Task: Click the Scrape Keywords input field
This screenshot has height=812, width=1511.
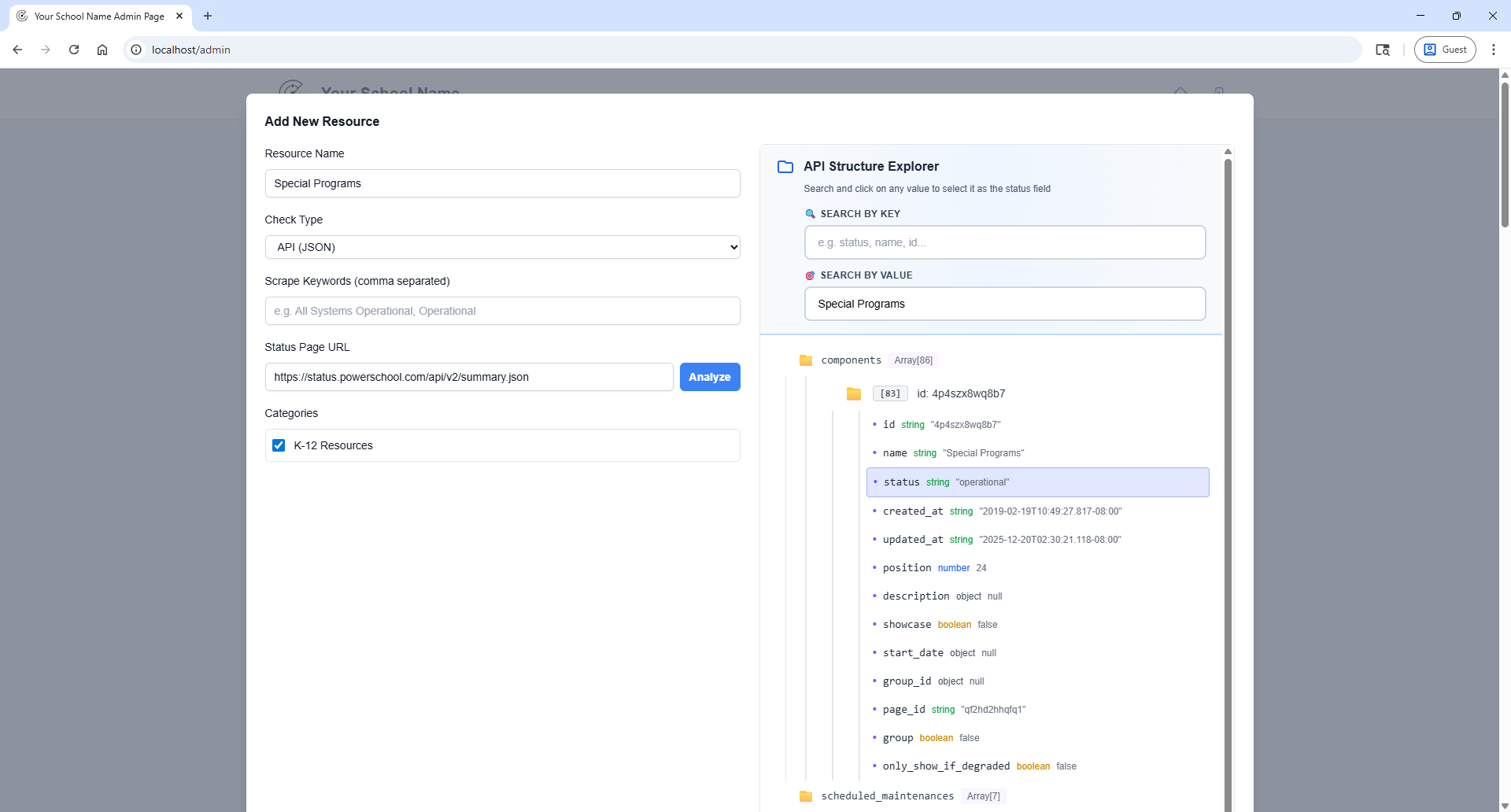Action: pos(502,311)
